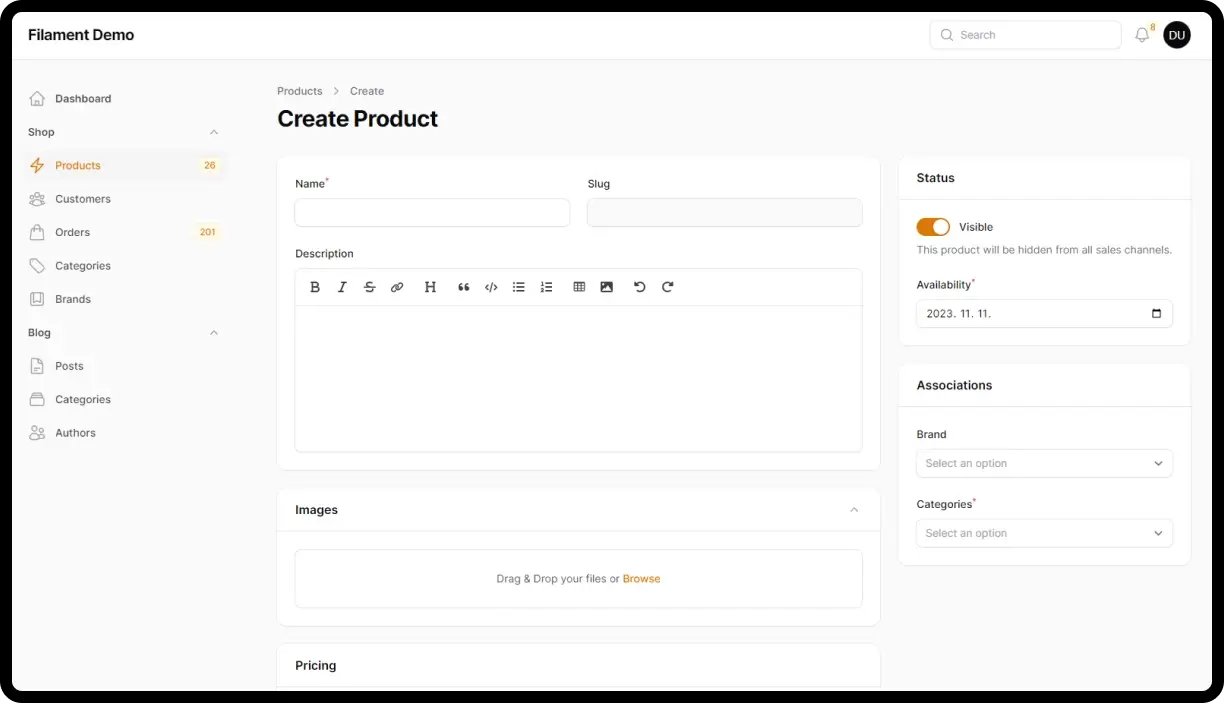This screenshot has width=1224, height=703.
Task: Focus the Name input field
Action: 432,212
